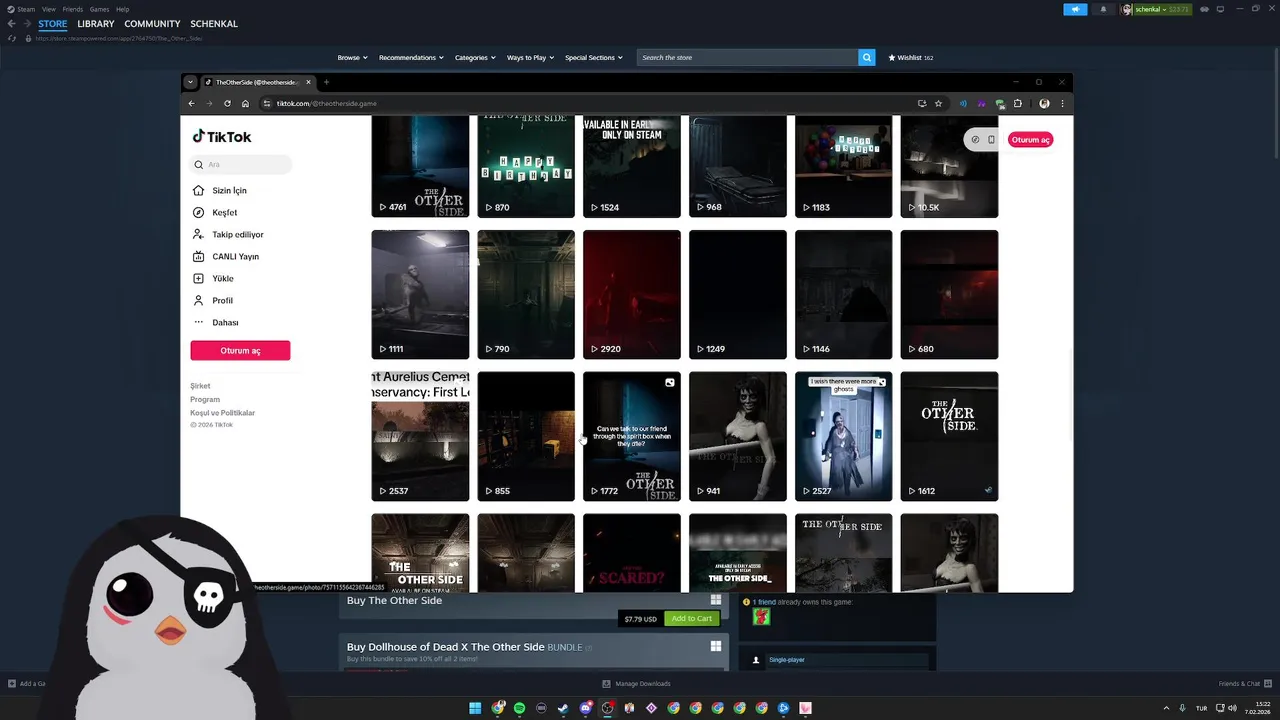Bookmark the TikTok page with star icon
This screenshot has height=720, width=1280.
pos(938,103)
